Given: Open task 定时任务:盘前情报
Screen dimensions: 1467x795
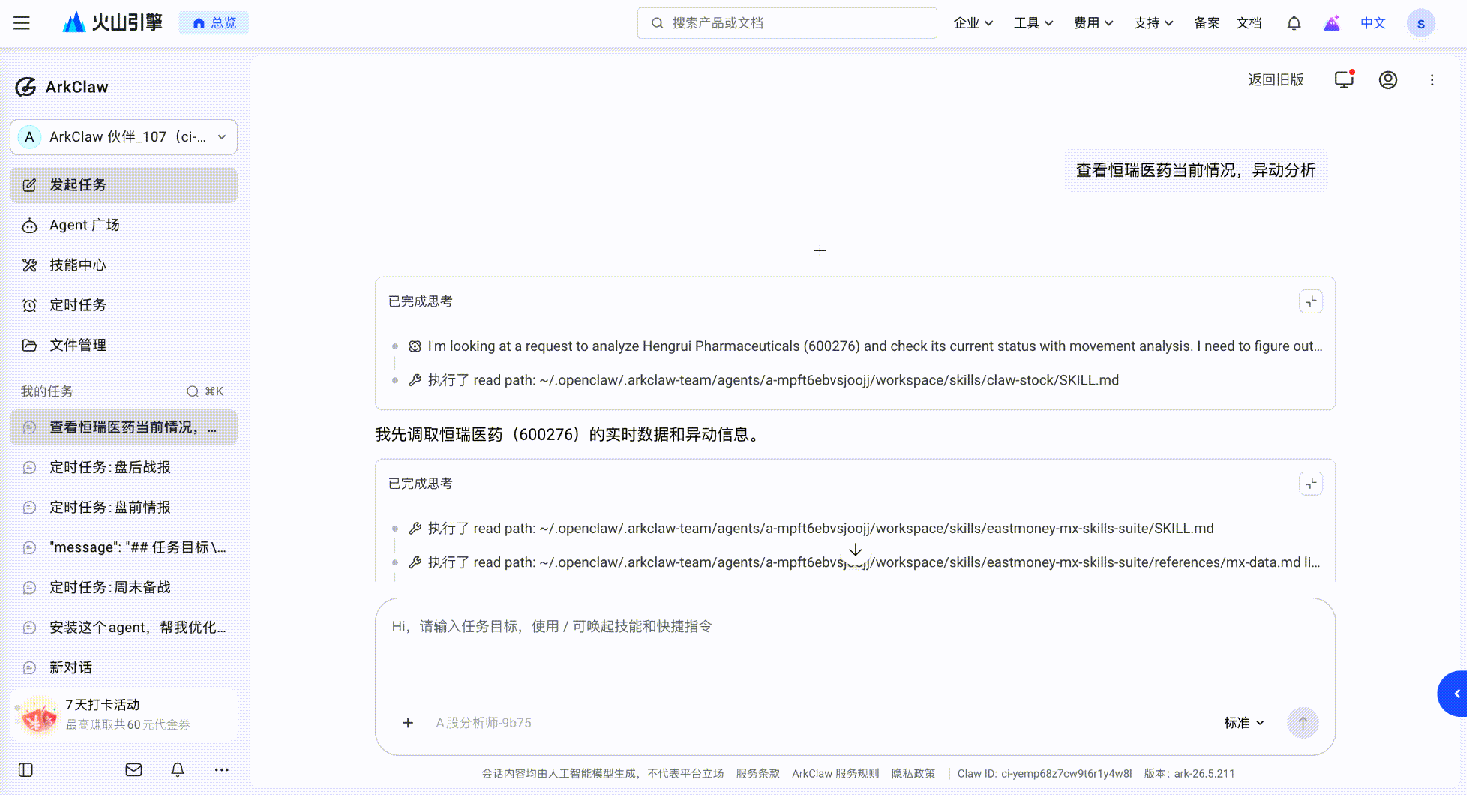Looking at the screenshot, I should pyautogui.click(x=124, y=507).
